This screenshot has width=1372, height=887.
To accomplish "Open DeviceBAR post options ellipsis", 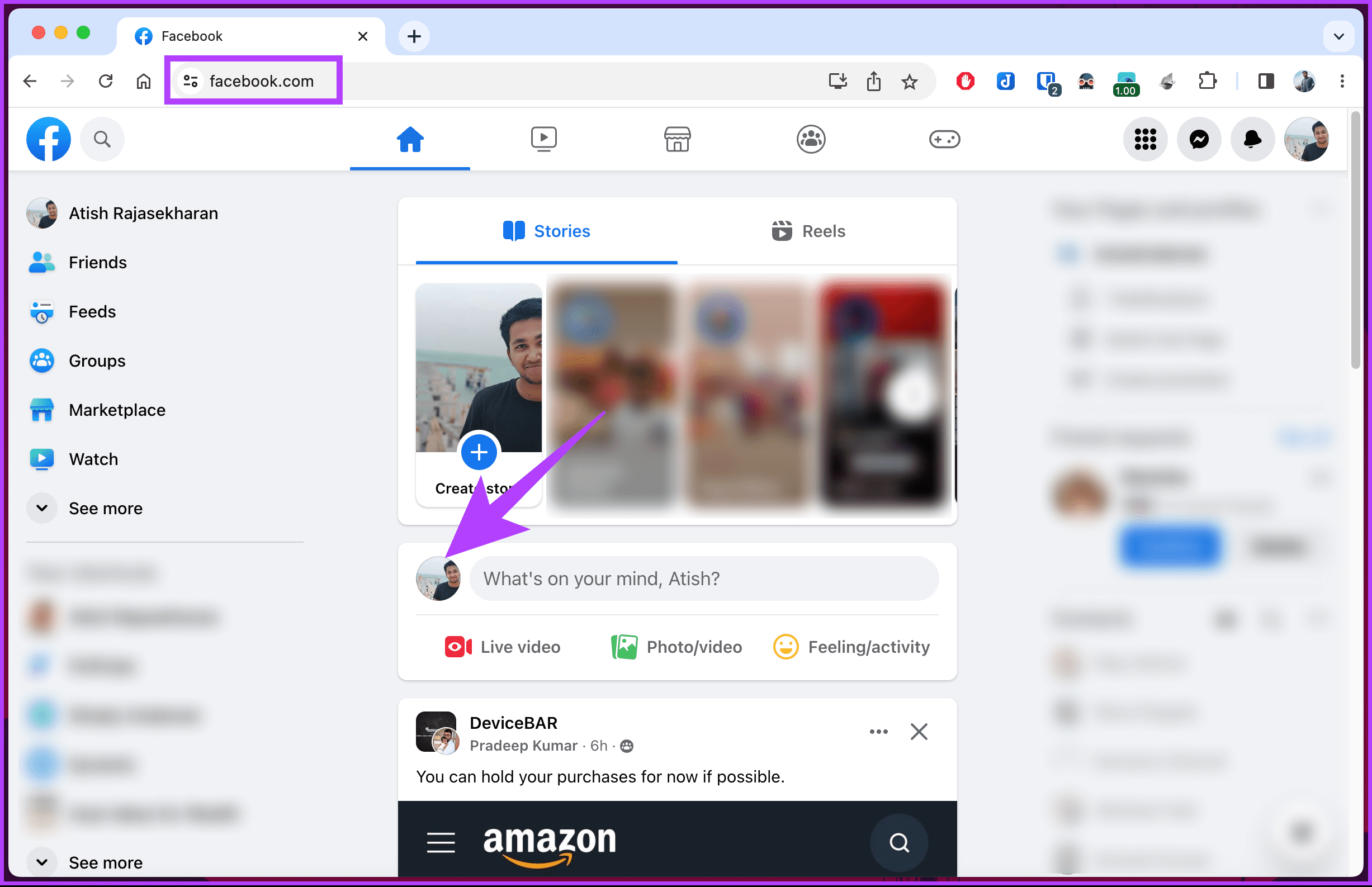I will pyautogui.click(x=878, y=732).
